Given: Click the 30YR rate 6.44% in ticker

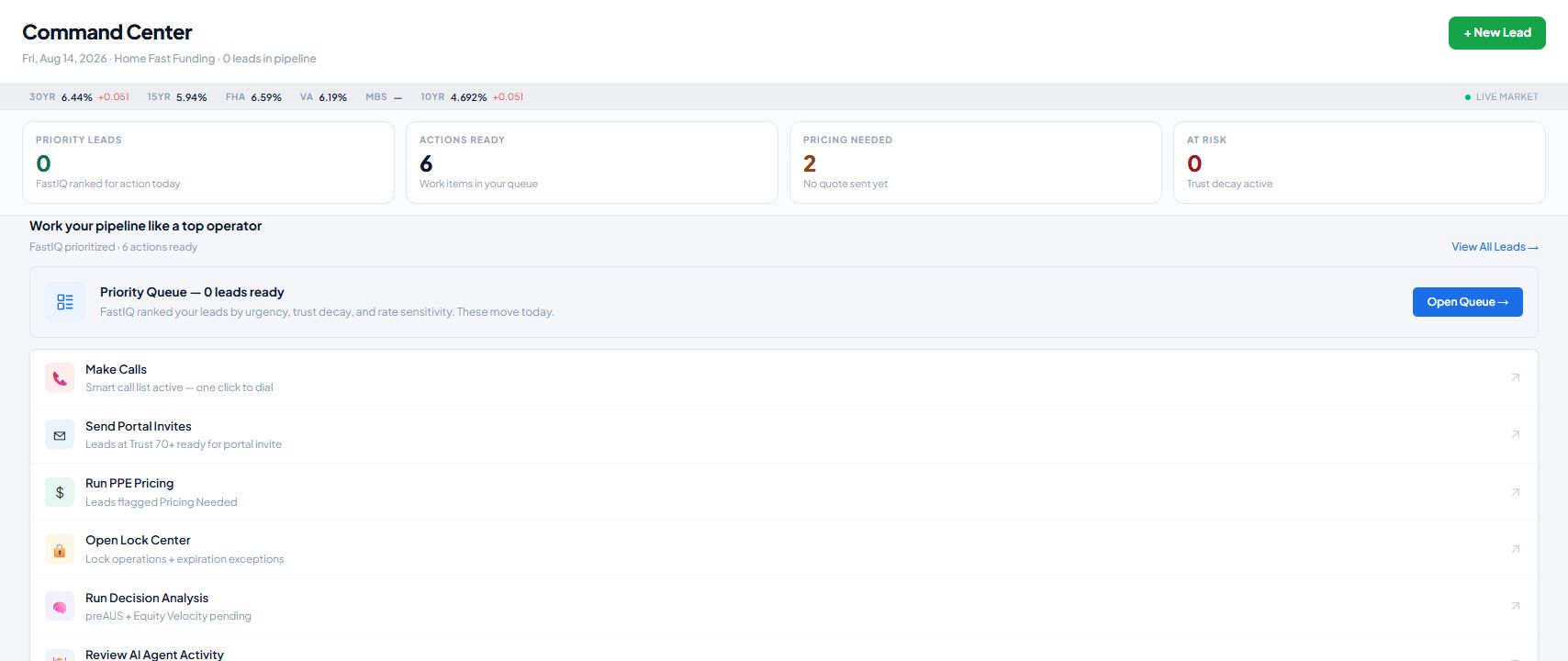Looking at the screenshot, I should (77, 97).
